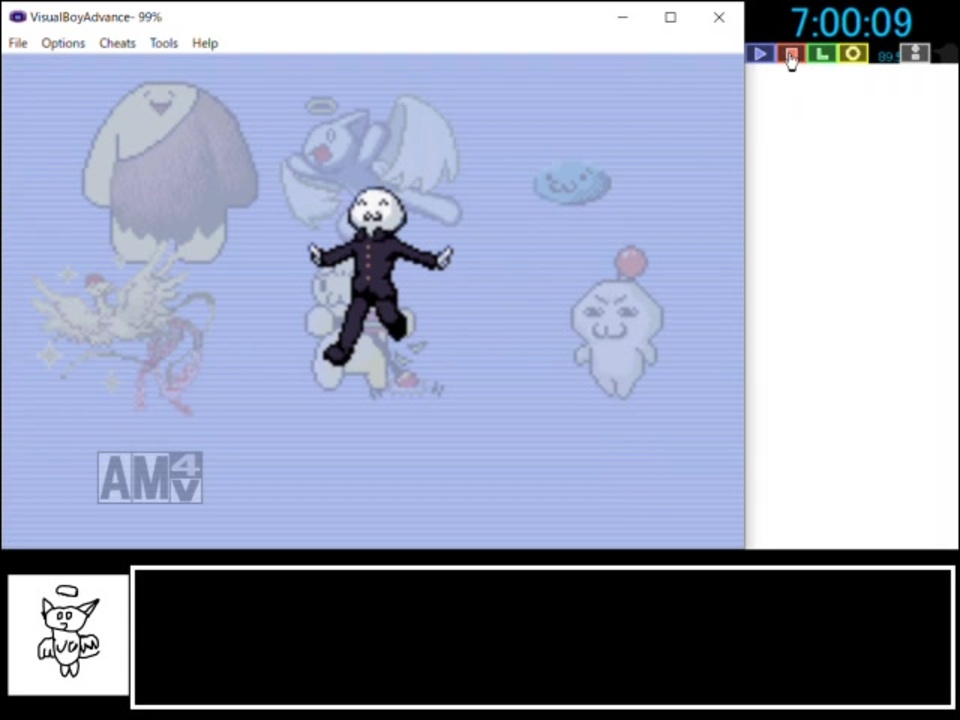
Task: Click the blue play button on timer
Action: 760,54
